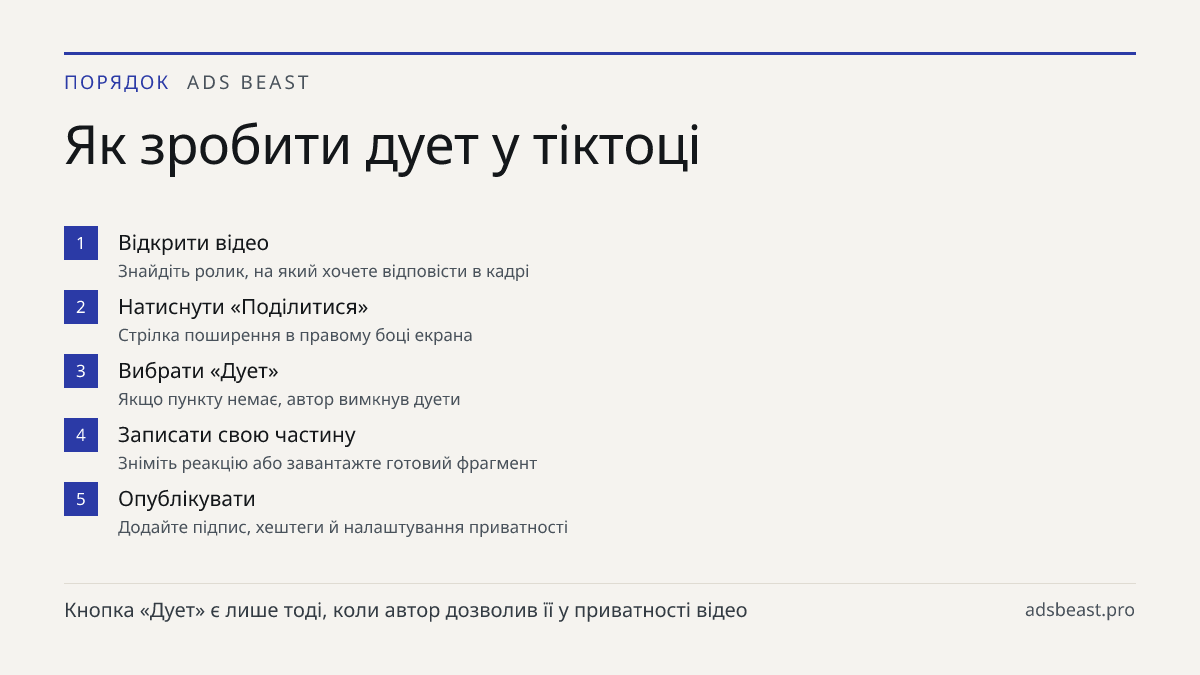This screenshot has height=675, width=1200.
Task: Click description «Зніміть реакцію або завантажте готовий фрагмент»
Action: coord(327,463)
